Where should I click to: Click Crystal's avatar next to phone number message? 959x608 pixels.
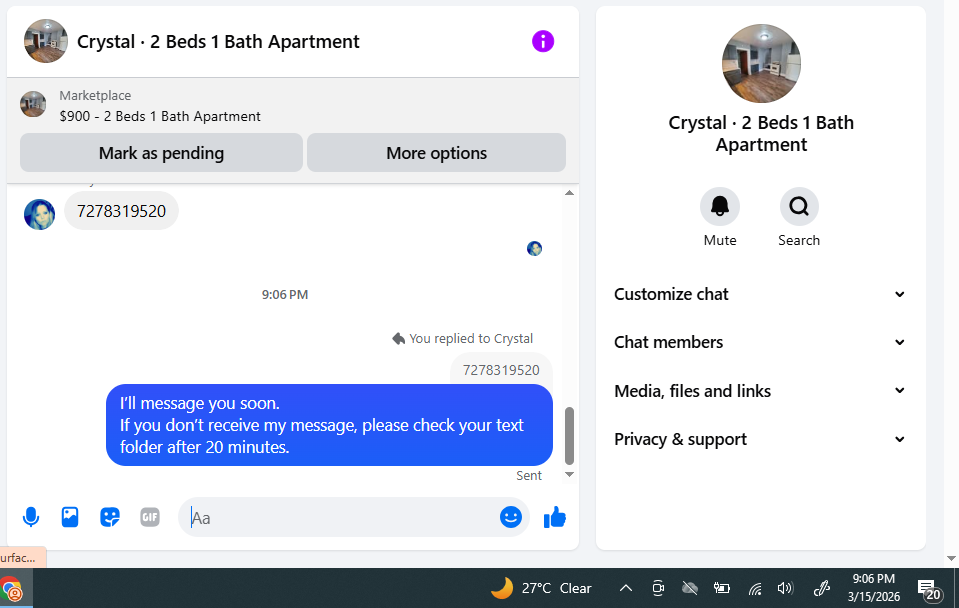click(x=39, y=214)
